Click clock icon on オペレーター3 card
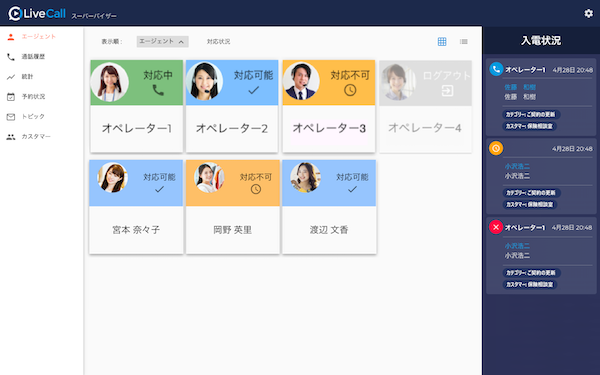Screen dimensions: 600x375 350,90
